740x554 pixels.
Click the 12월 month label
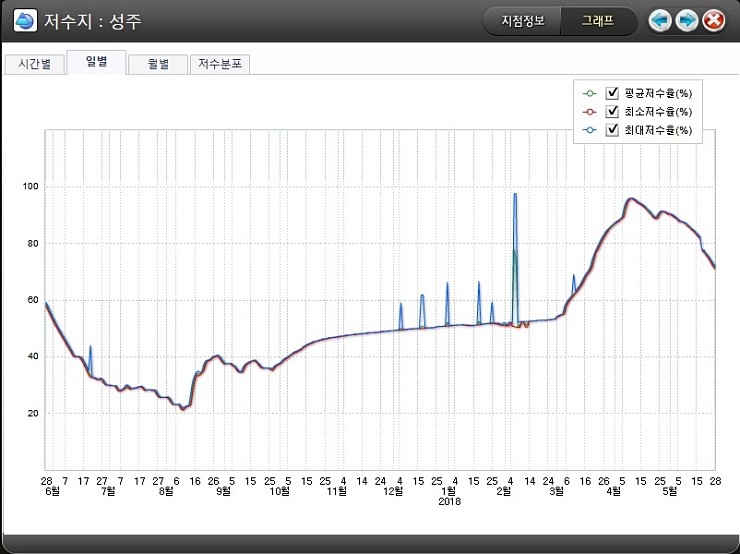pyautogui.click(x=393, y=491)
